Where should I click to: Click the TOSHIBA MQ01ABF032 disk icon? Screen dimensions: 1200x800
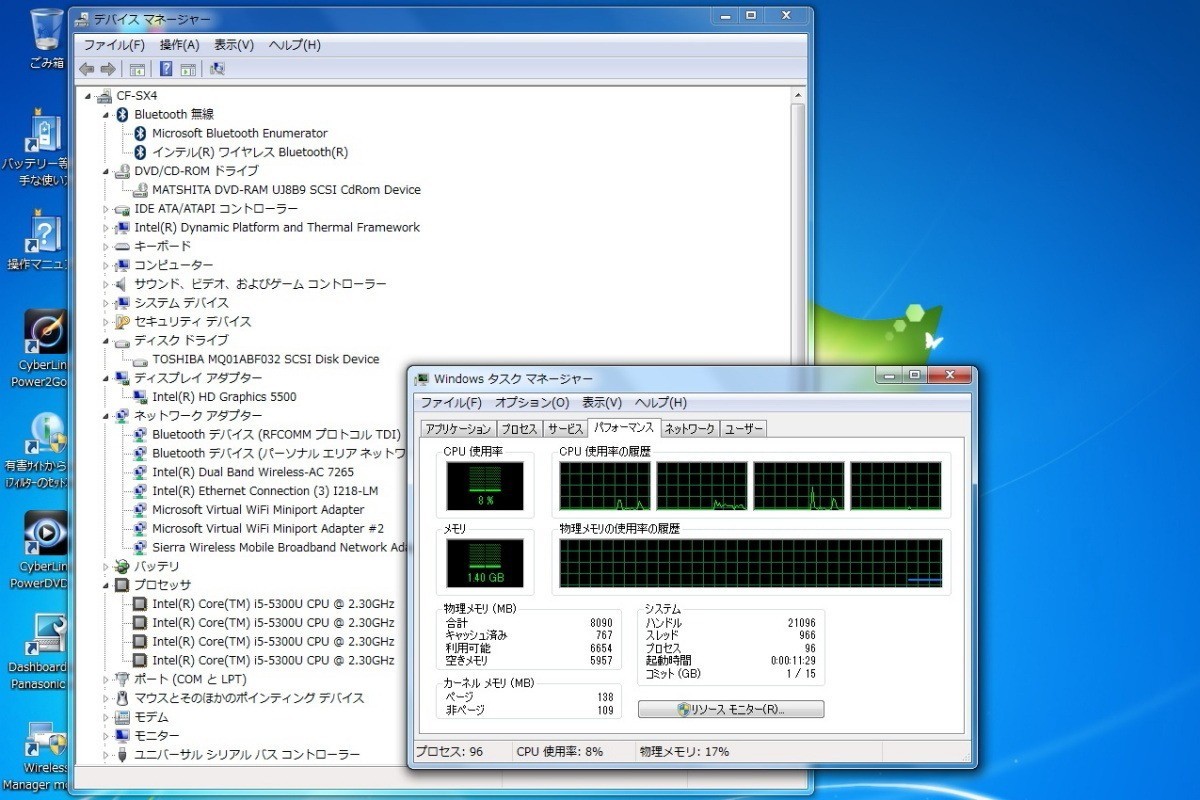coord(141,359)
